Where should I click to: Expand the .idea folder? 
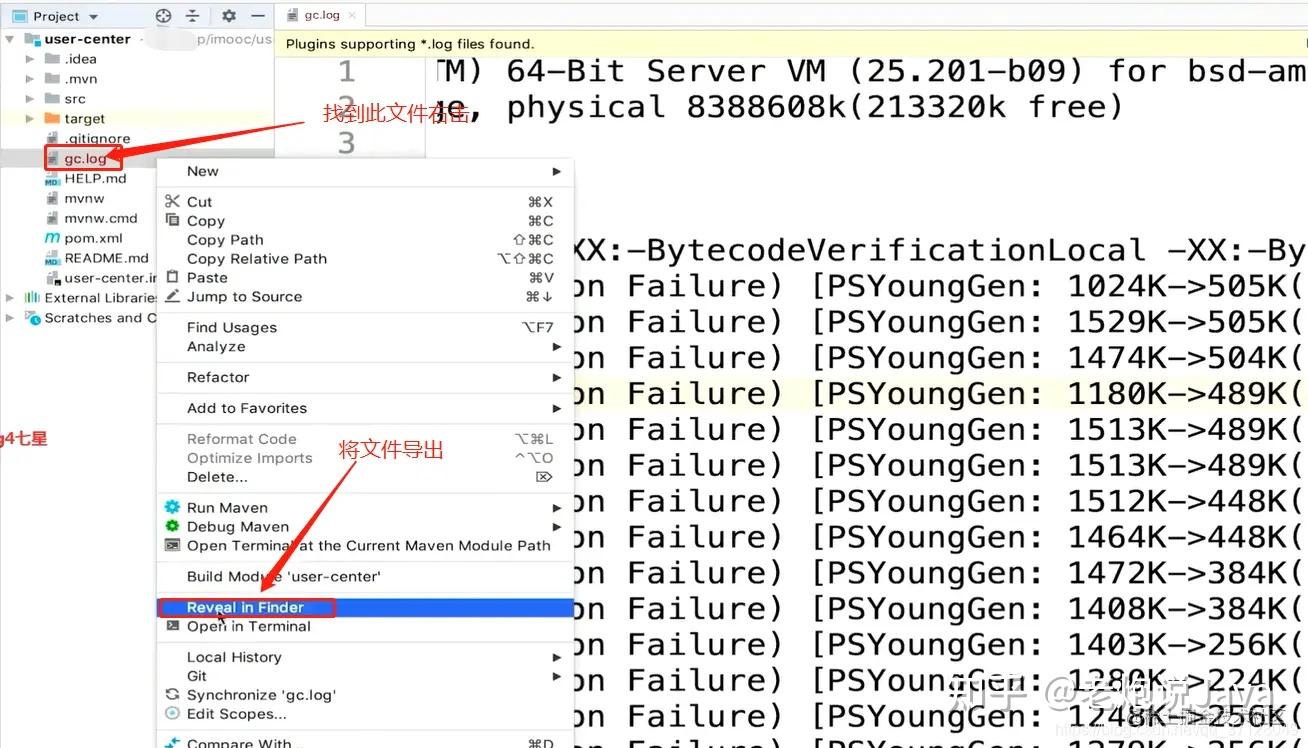click(x=30, y=59)
